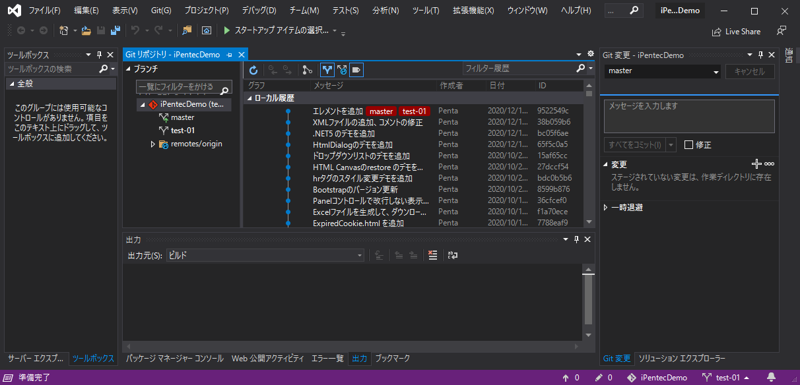
Task: Select commit 'XMLファイルの追加、コメントの修正'
Action: (x=367, y=122)
